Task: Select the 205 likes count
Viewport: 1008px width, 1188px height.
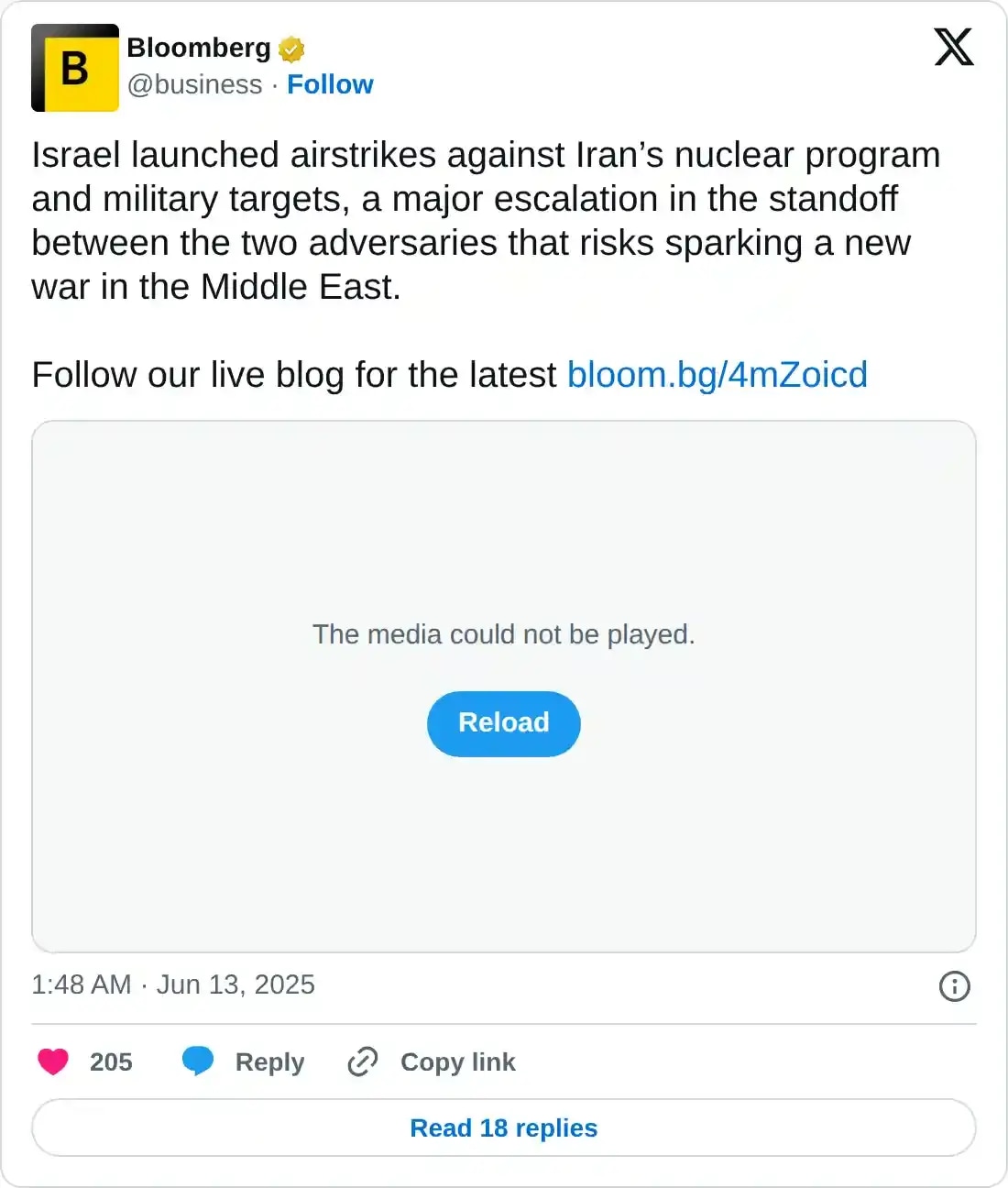Action: pyautogui.click(x=110, y=1061)
